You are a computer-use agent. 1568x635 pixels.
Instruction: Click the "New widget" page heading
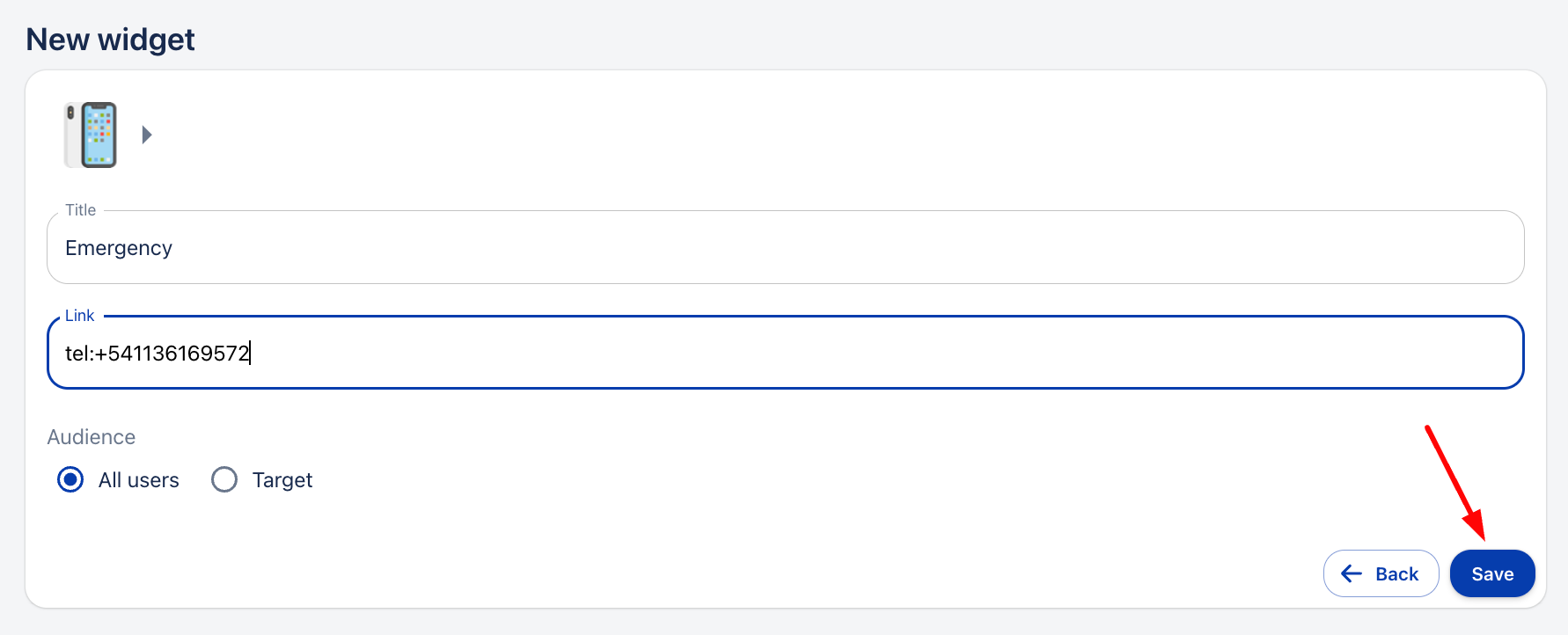coord(111,40)
